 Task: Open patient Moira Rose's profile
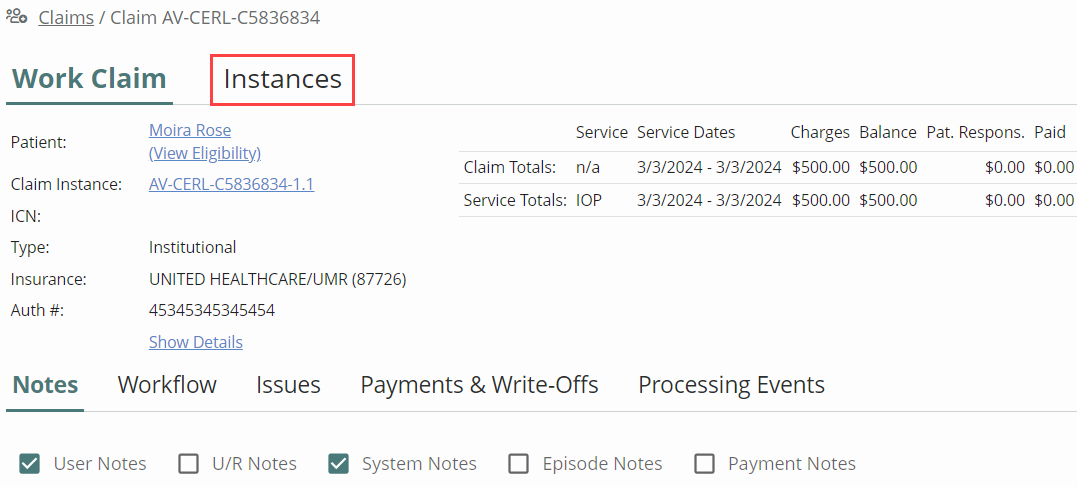(190, 131)
